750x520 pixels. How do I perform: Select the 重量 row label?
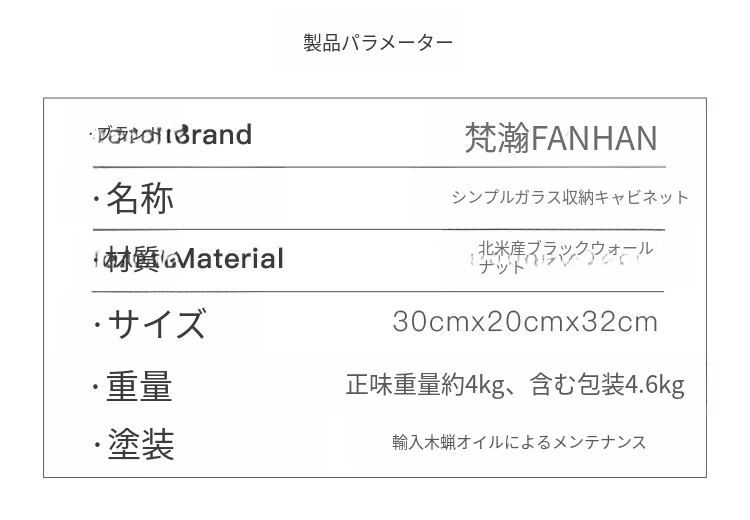(139, 386)
